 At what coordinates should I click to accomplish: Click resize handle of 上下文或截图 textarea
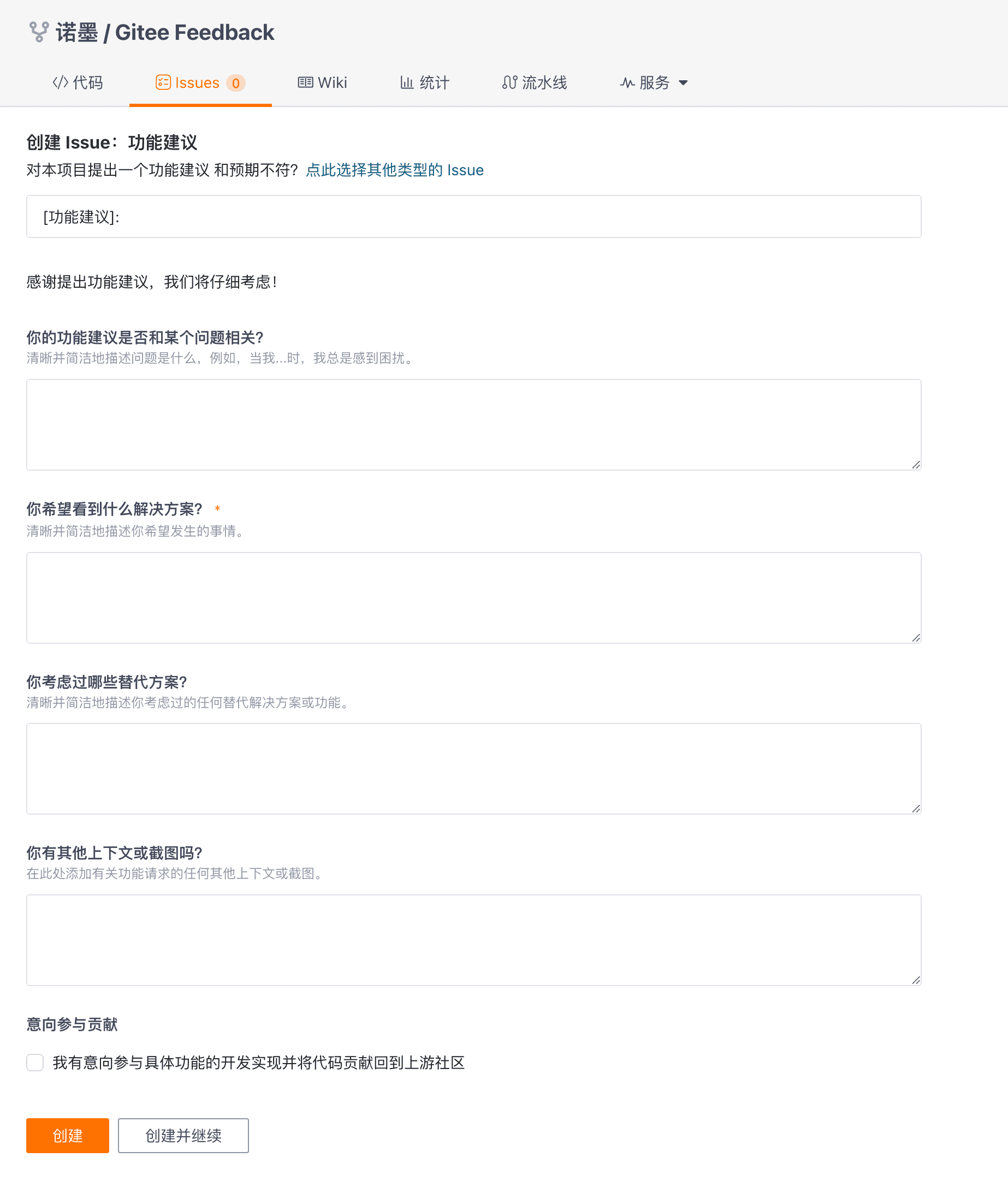[x=916, y=981]
